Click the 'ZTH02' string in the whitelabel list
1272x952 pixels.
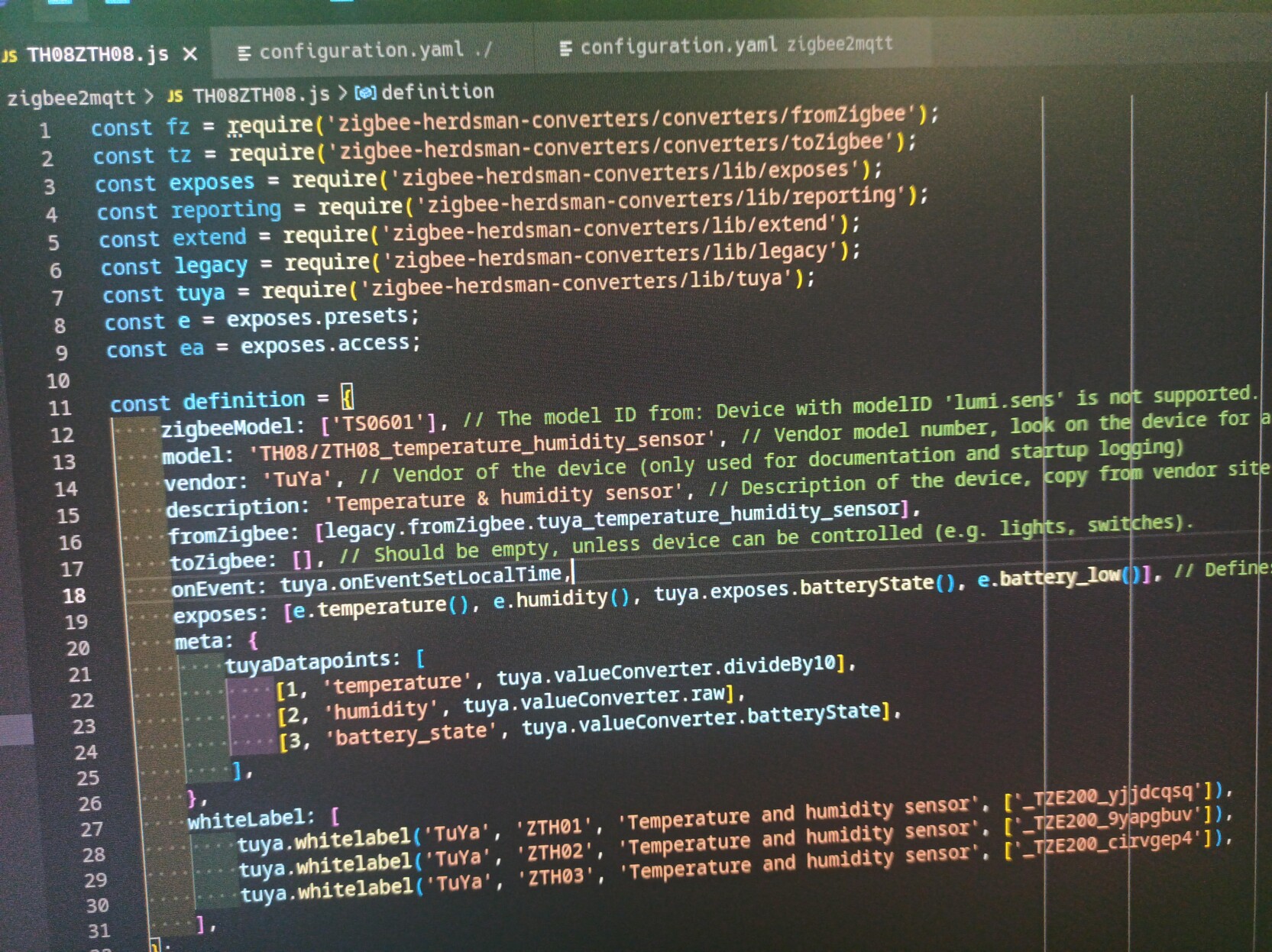click(555, 852)
